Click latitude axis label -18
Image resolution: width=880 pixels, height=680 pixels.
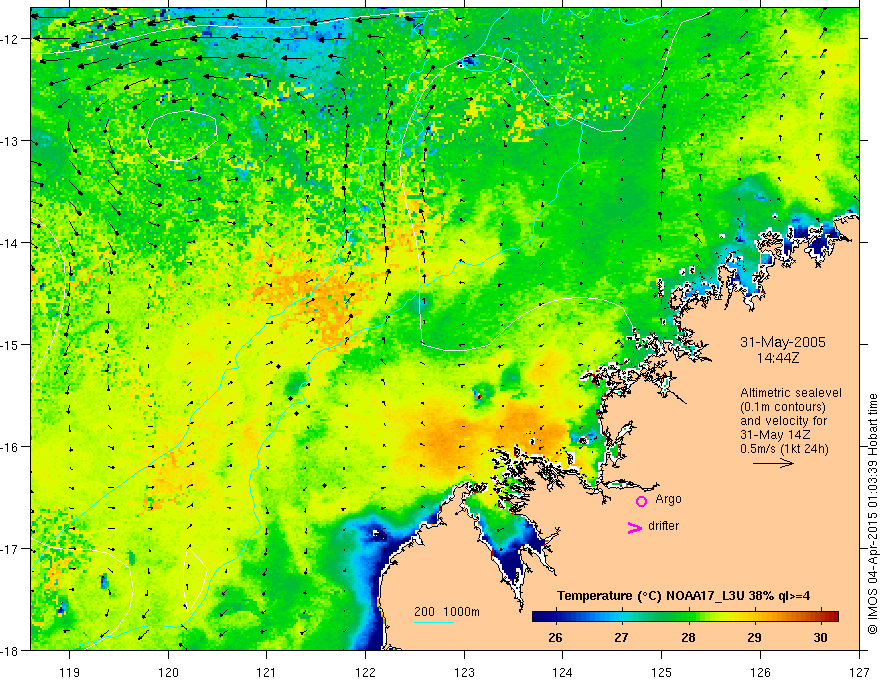pyautogui.click(x=11, y=650)
